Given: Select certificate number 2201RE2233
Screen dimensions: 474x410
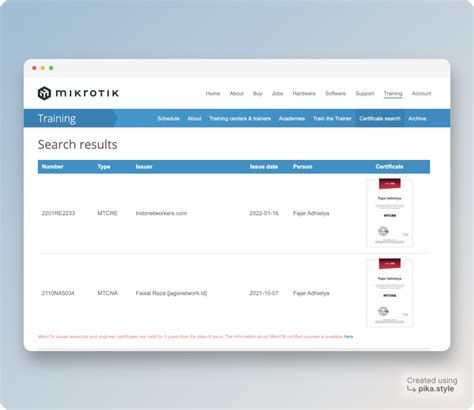Looking at the screenshot, I should coord(58,213).
